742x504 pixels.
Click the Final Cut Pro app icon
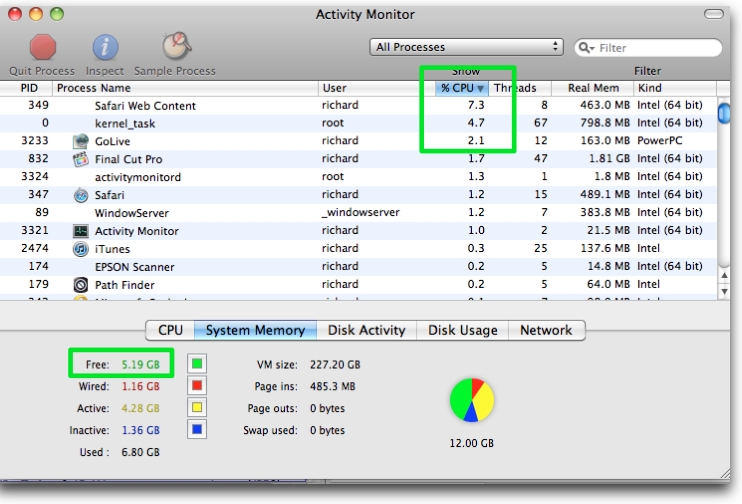point(81,159)
